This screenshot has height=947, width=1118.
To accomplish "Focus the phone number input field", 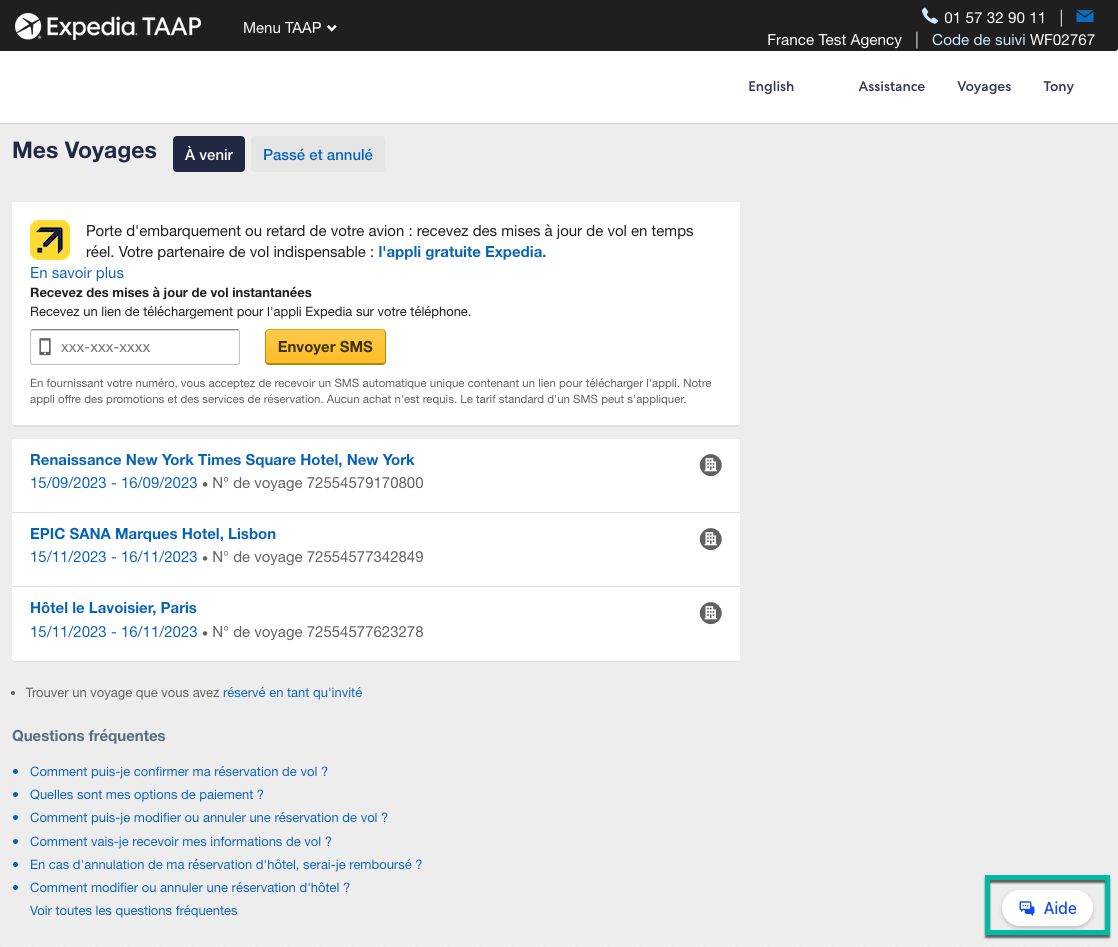I will (135, 347).
